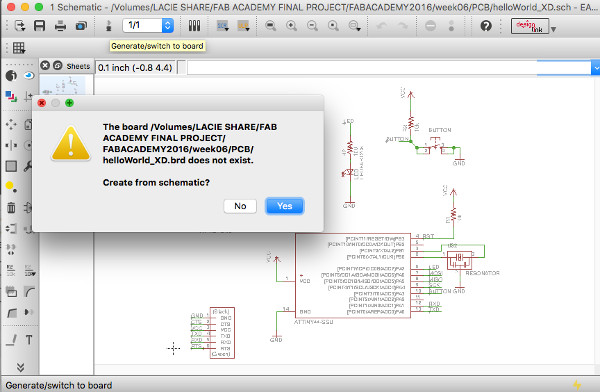
Task: Select the Name tool icon
Action: coord(11,270)
